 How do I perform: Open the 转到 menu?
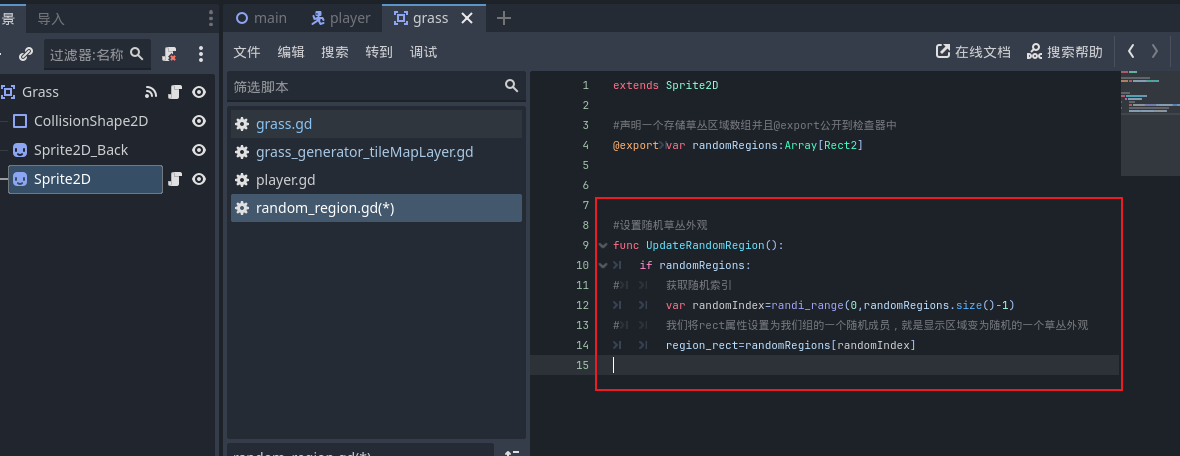pyautogui.click(x=379, y=52)
